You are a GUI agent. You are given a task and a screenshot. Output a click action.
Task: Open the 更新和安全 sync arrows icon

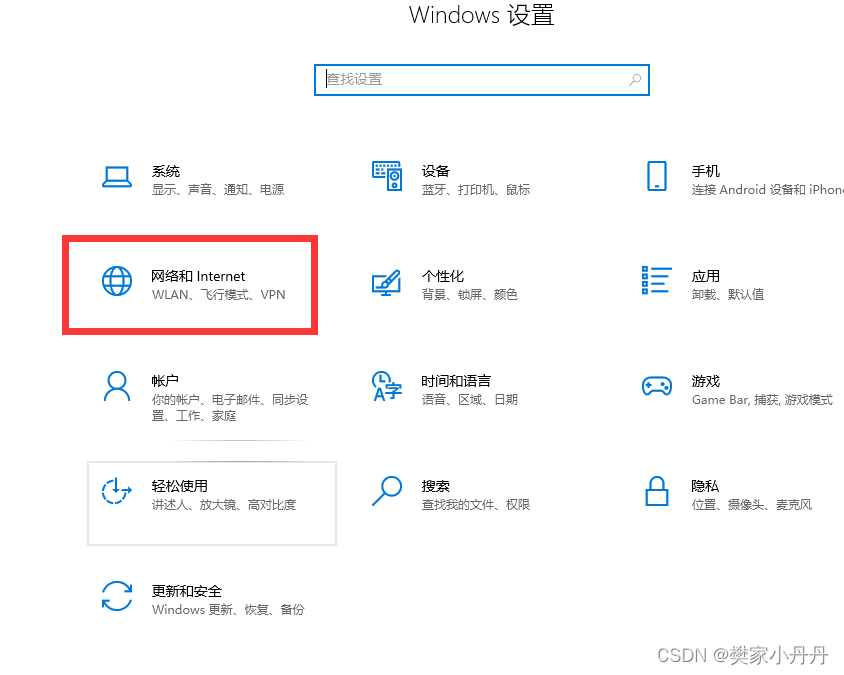117,596
